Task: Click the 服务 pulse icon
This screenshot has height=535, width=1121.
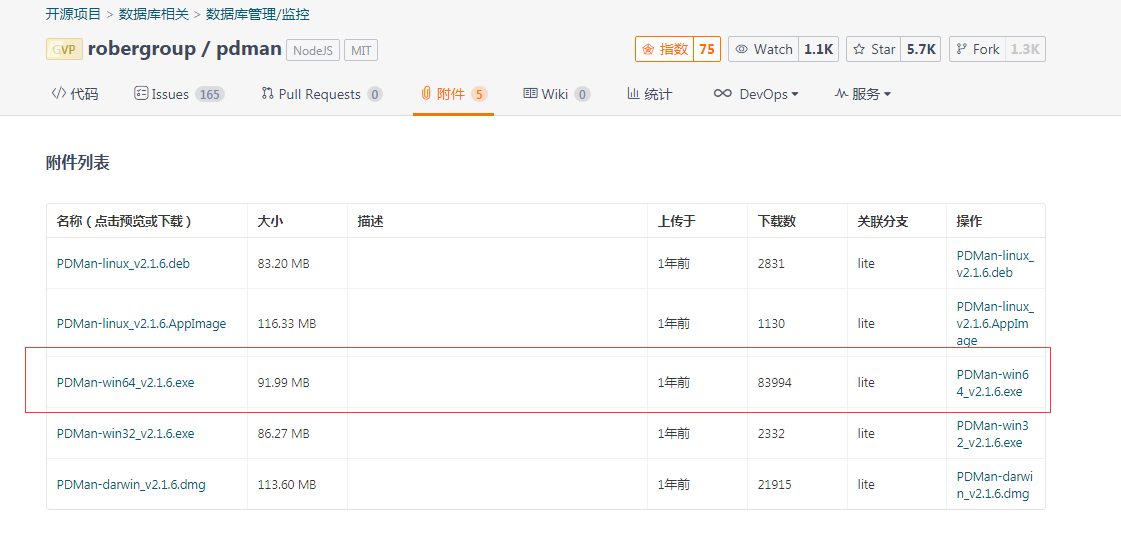Action: click(841, 93)
